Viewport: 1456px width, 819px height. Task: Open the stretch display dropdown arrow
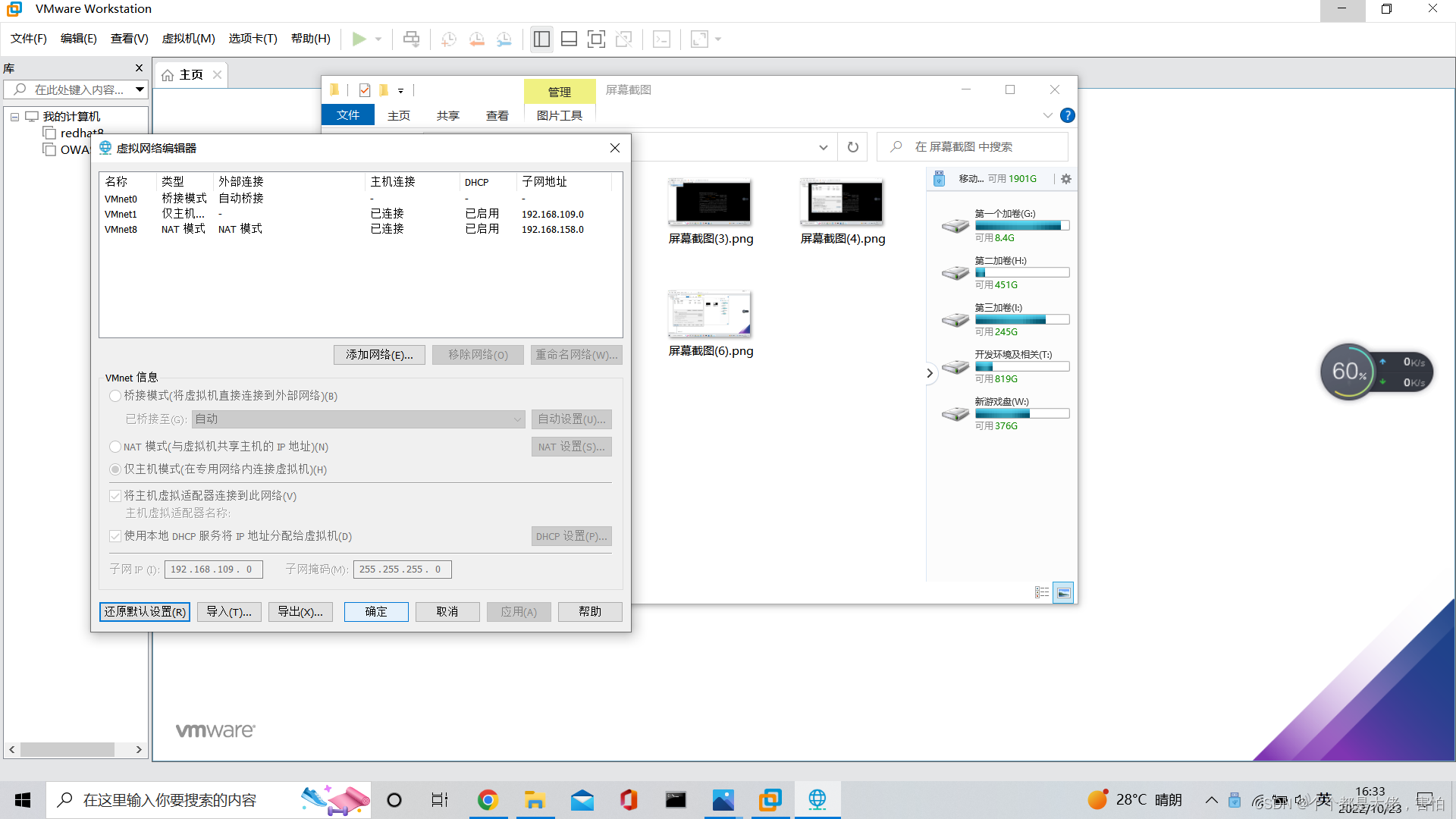click(718, 39)
